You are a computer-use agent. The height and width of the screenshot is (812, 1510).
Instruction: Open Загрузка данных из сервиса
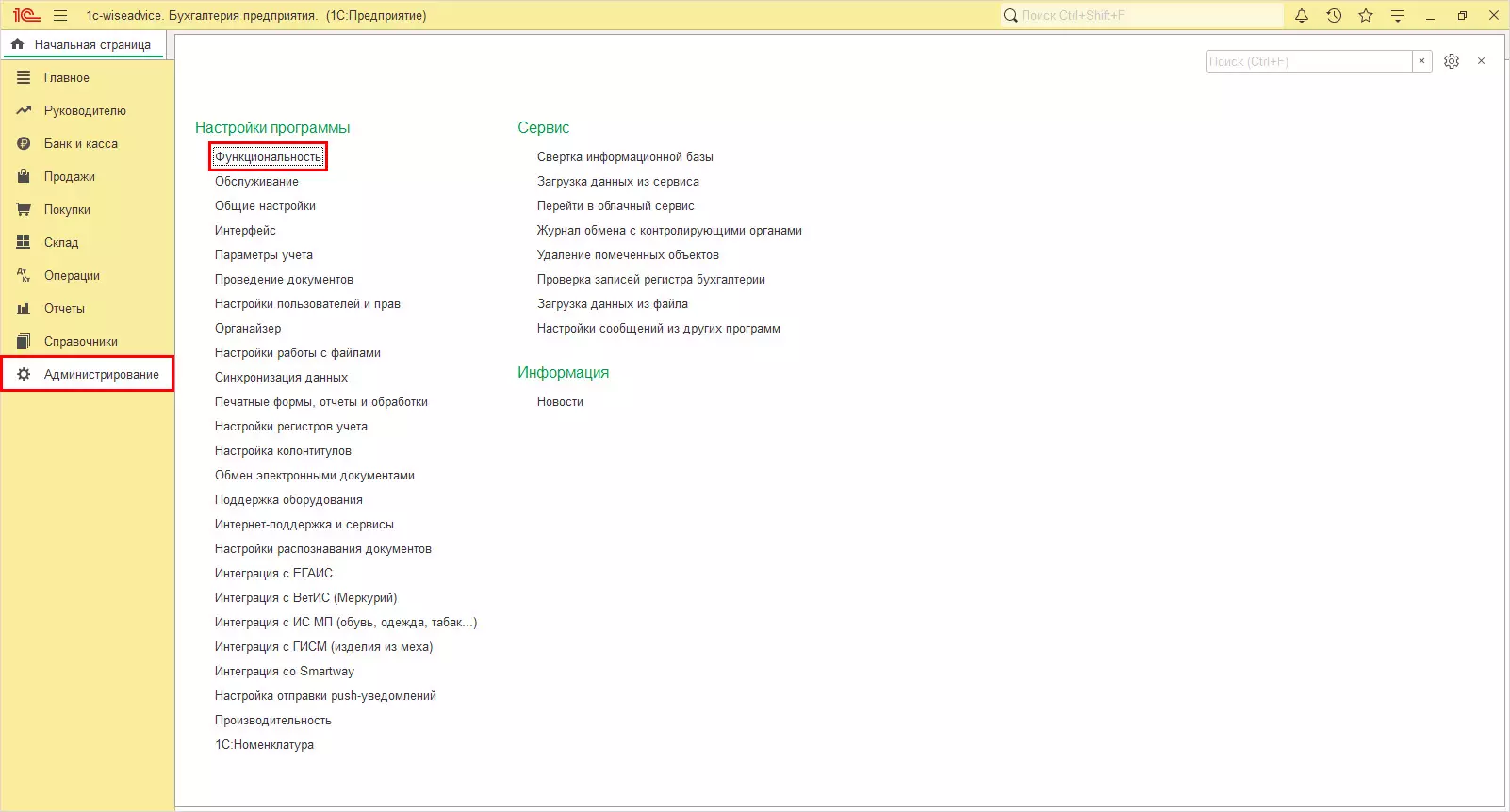pyautogui.click(x=618, y=181)
